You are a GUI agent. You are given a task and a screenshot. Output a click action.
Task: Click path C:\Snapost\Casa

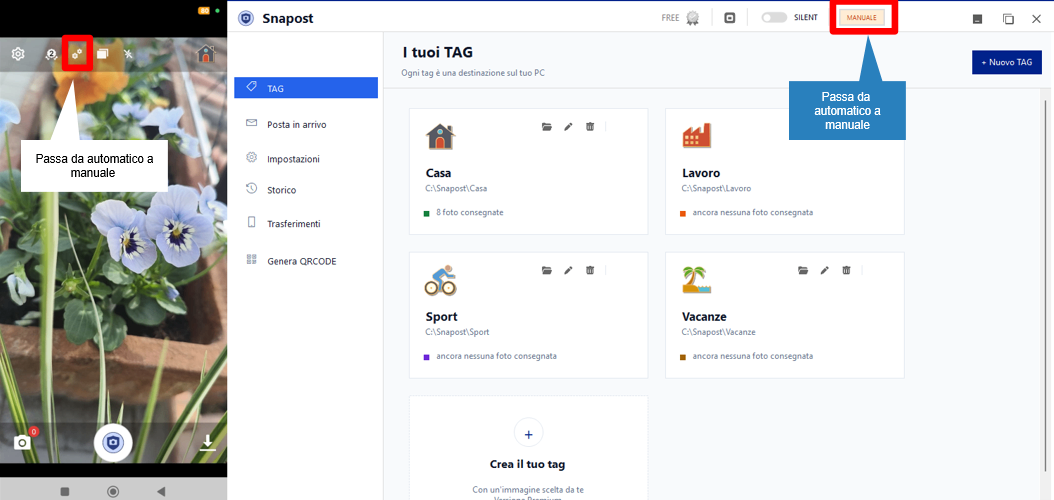click(x=456, y=188)
